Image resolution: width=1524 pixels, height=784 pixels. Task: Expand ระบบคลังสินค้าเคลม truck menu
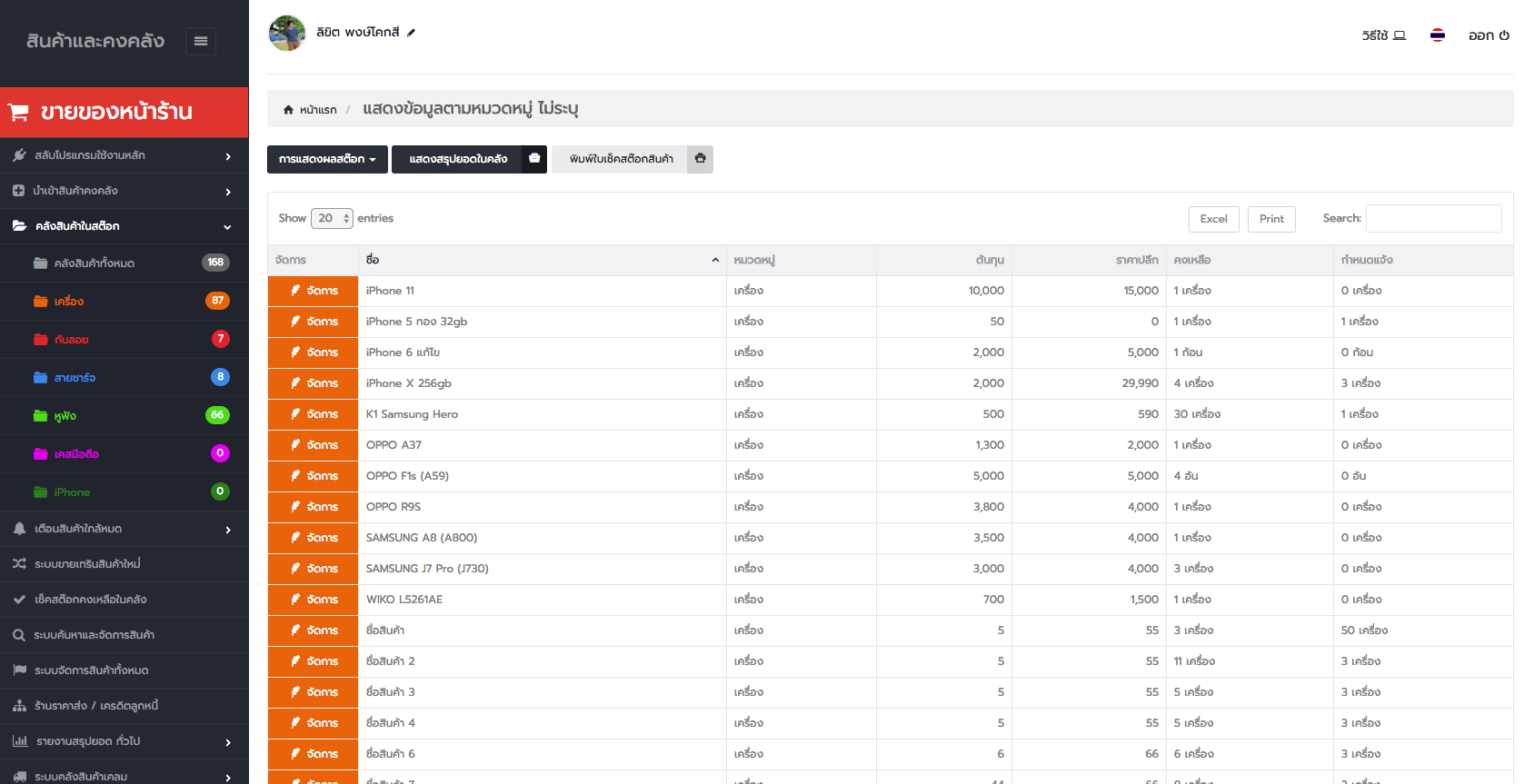coord(124,774)
